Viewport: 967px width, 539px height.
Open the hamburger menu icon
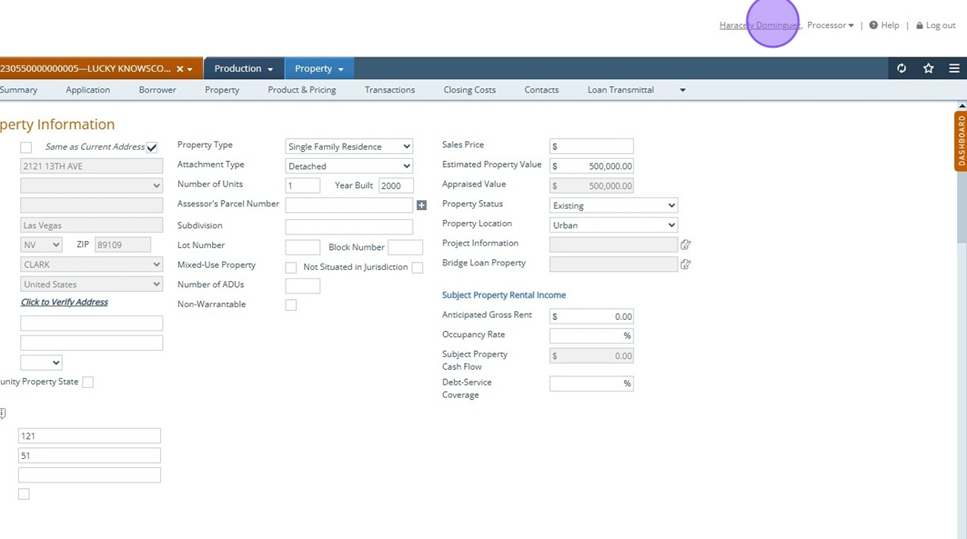954,69
